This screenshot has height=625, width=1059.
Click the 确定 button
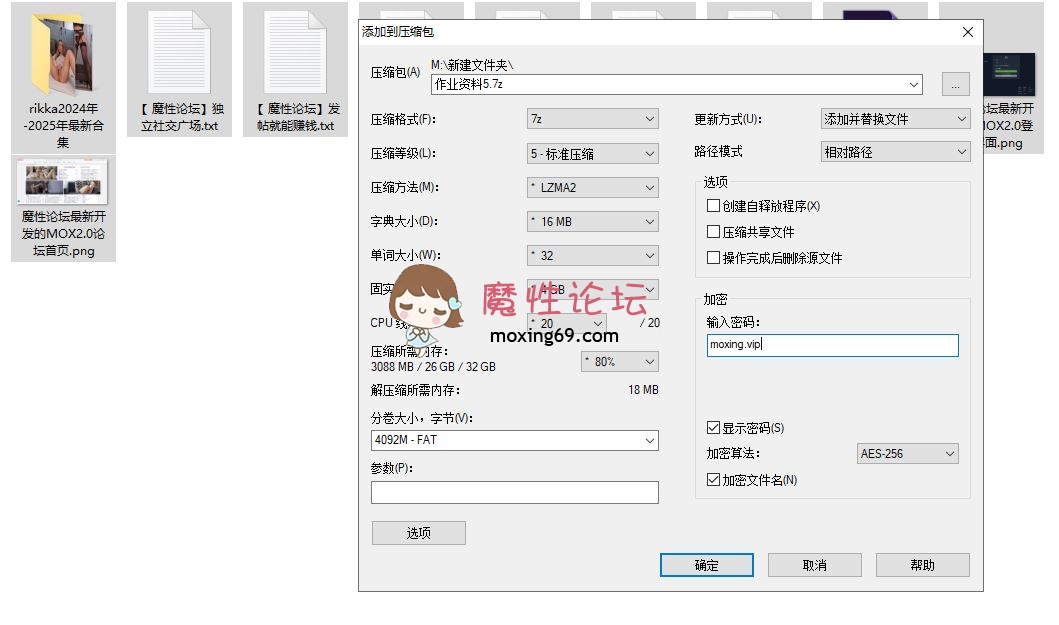tap(706, 564)
